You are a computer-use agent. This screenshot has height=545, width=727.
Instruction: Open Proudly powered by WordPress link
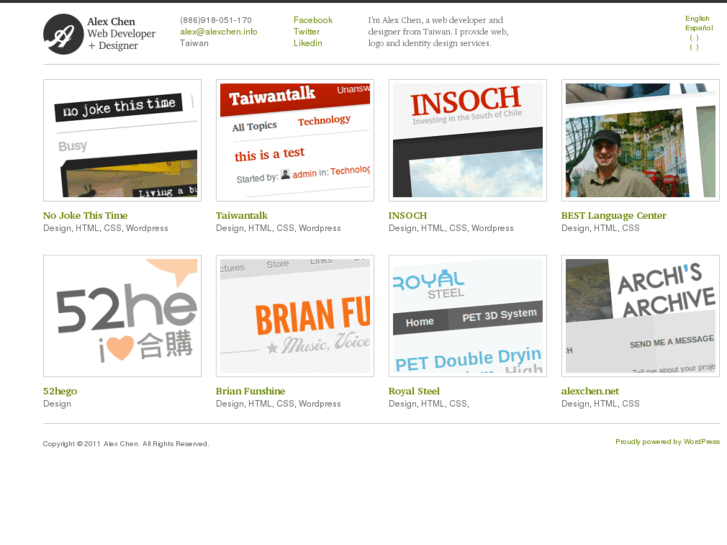coord(668,442)
